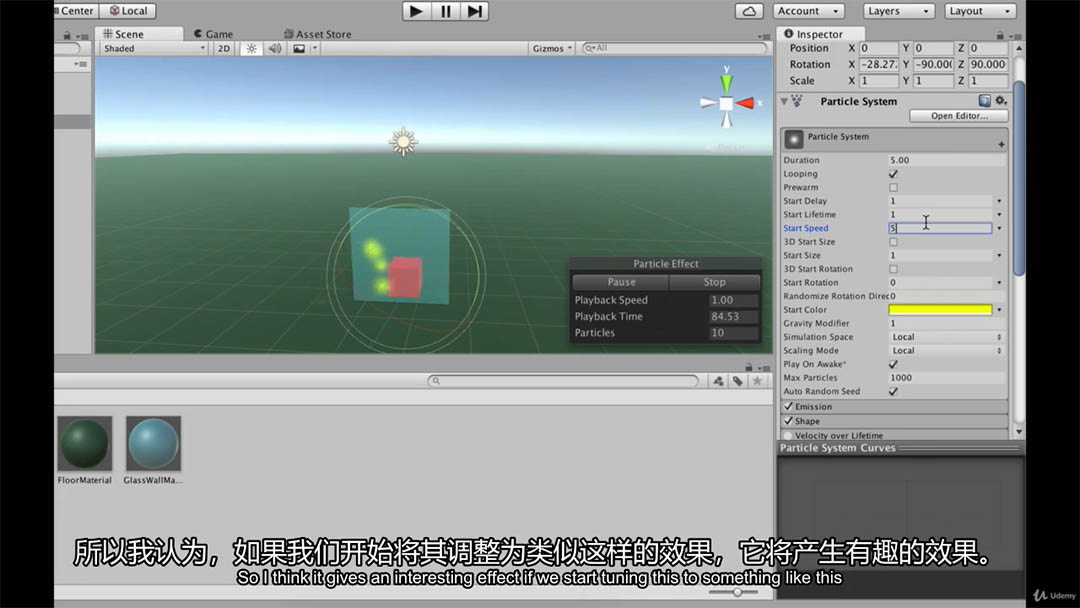1080x608 pixels.
Task: Toggle Play On Awake checkbox
Action: 893,364
